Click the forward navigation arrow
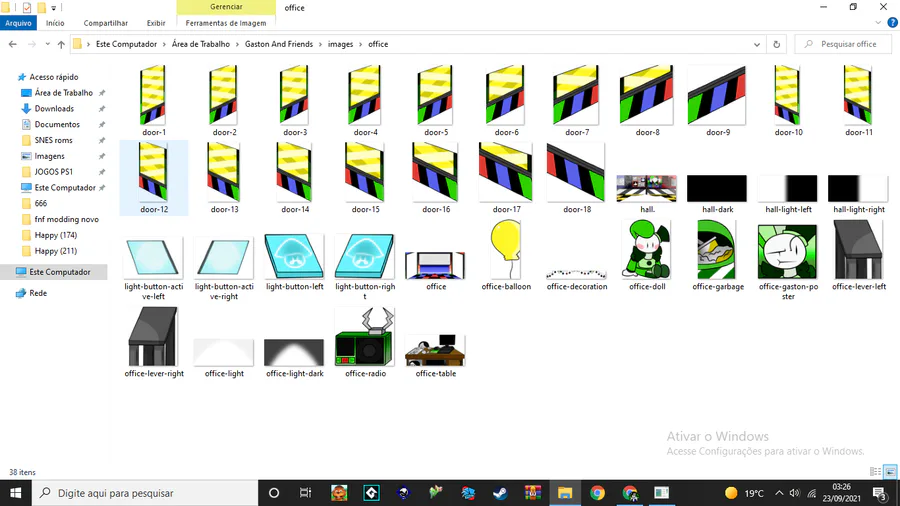 pos(32,44)
